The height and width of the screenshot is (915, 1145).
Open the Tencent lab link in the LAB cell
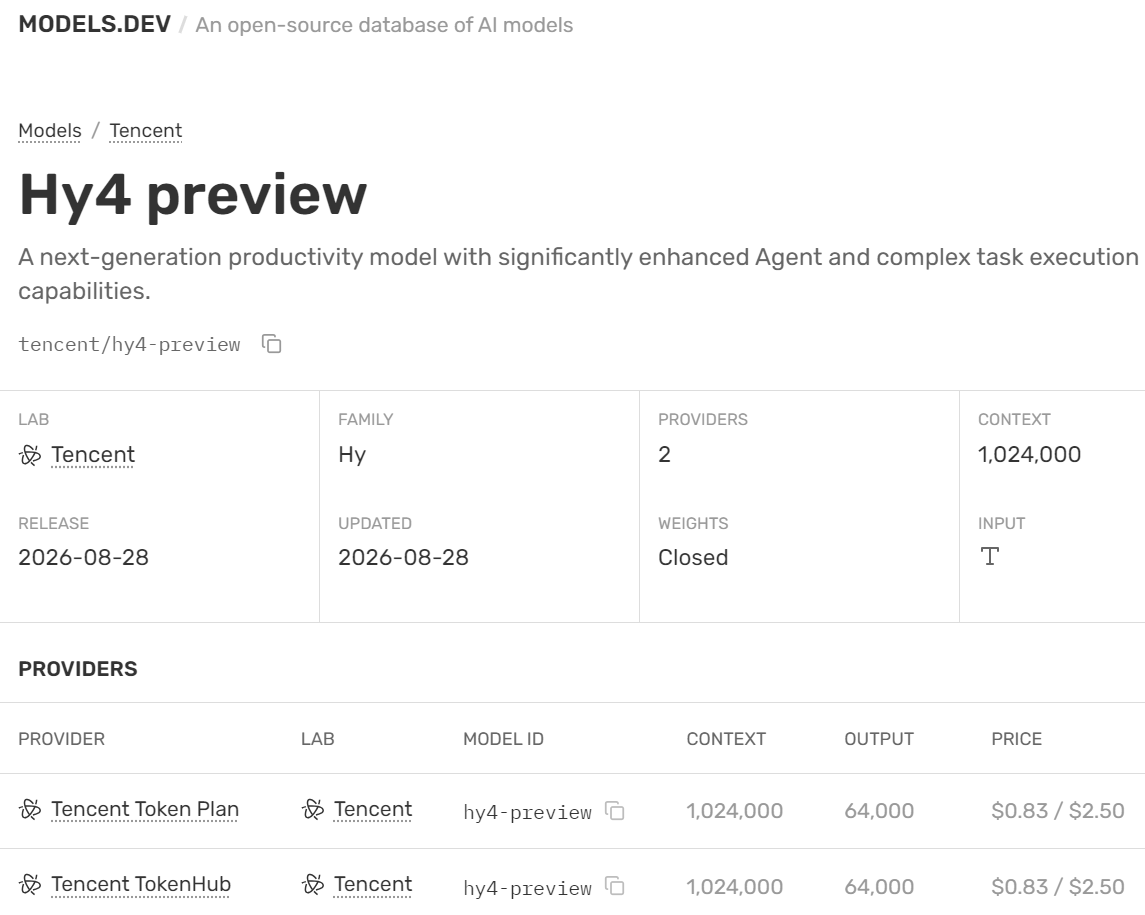[93, 455]
